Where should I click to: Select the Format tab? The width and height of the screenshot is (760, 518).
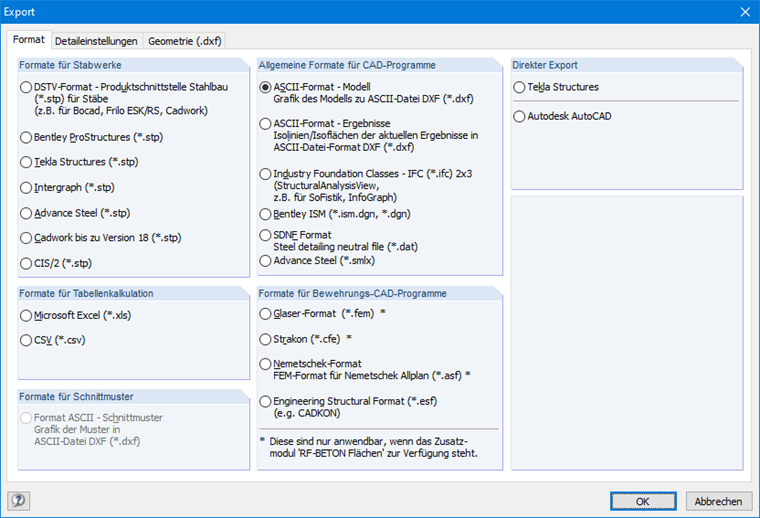pyautogui.click(x=29, y=40)
